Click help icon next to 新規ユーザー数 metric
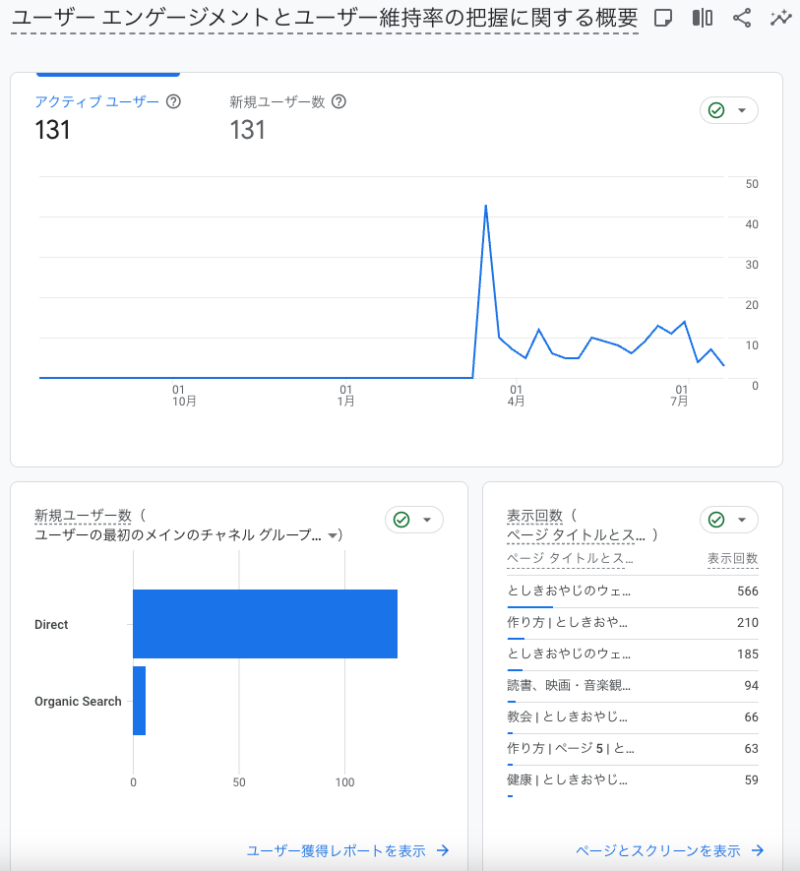 tap(338, 102)
